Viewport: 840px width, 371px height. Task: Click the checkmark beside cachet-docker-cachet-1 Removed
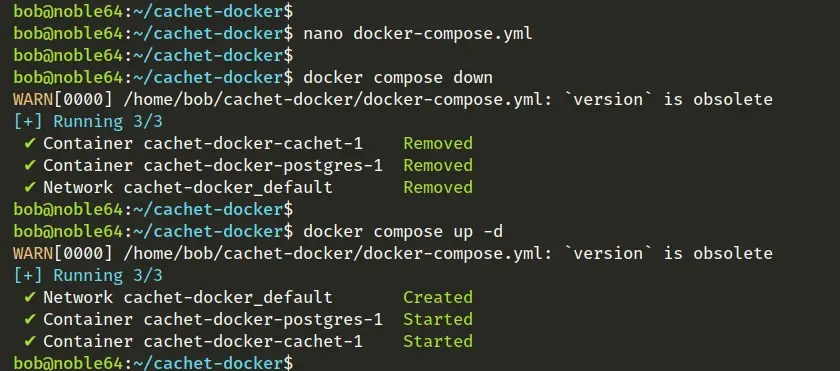pyautogui.click(x=30, y=143)
